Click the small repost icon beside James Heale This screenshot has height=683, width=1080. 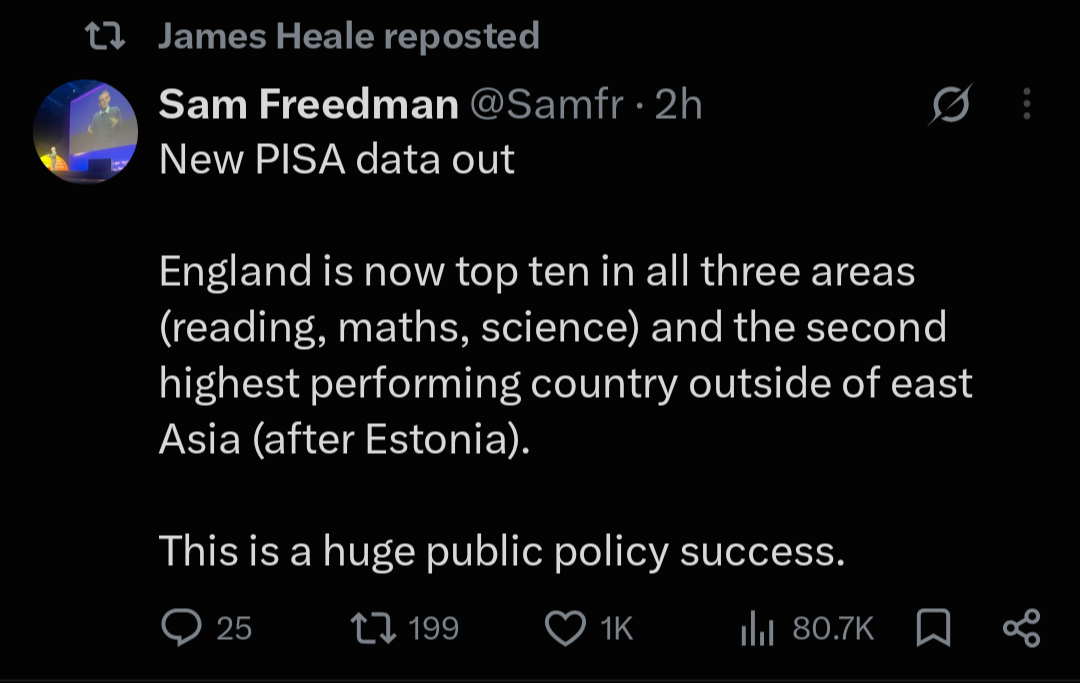point(105,36)
